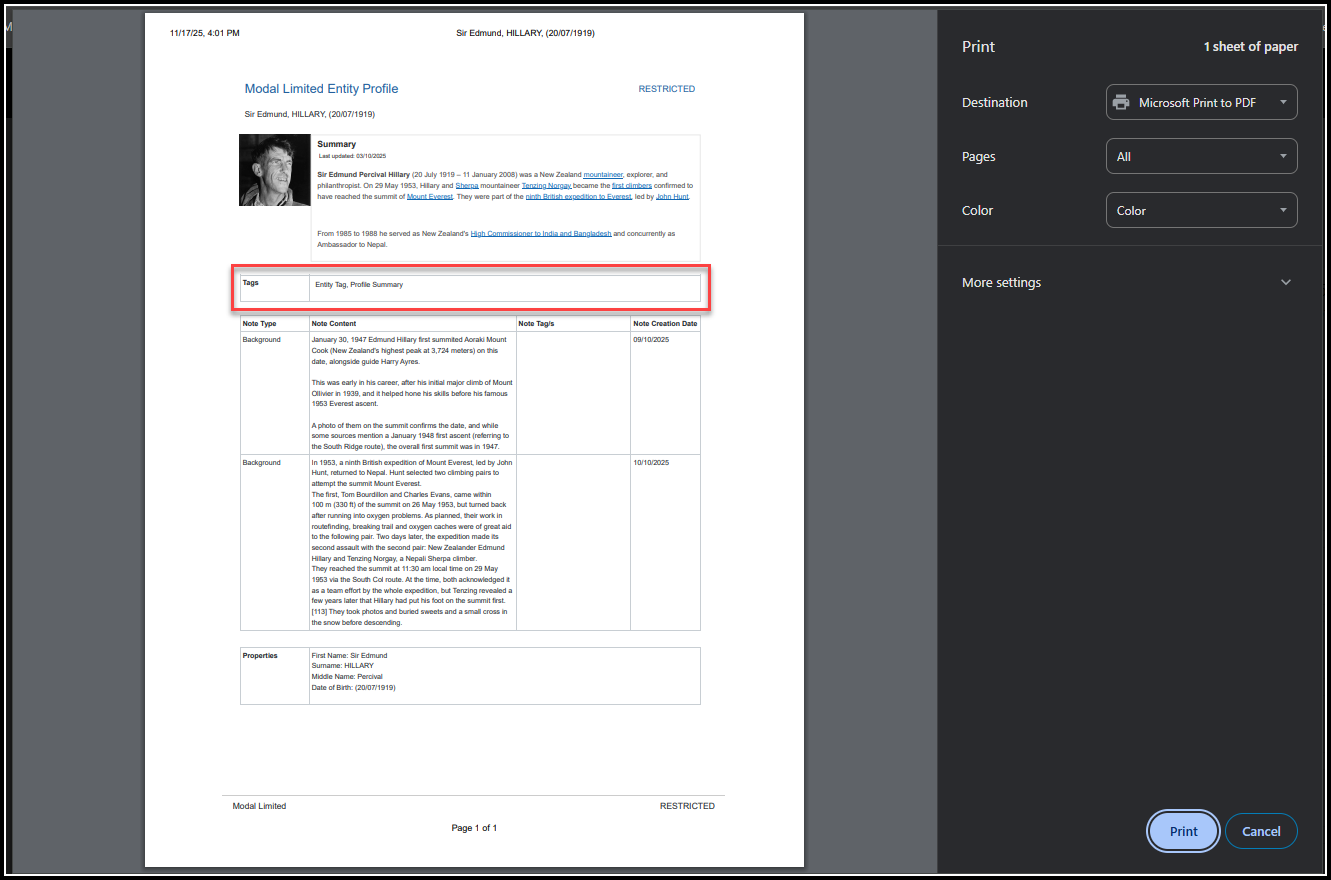Click the 'Note Creation Date' column header

(x=665, y=324)
